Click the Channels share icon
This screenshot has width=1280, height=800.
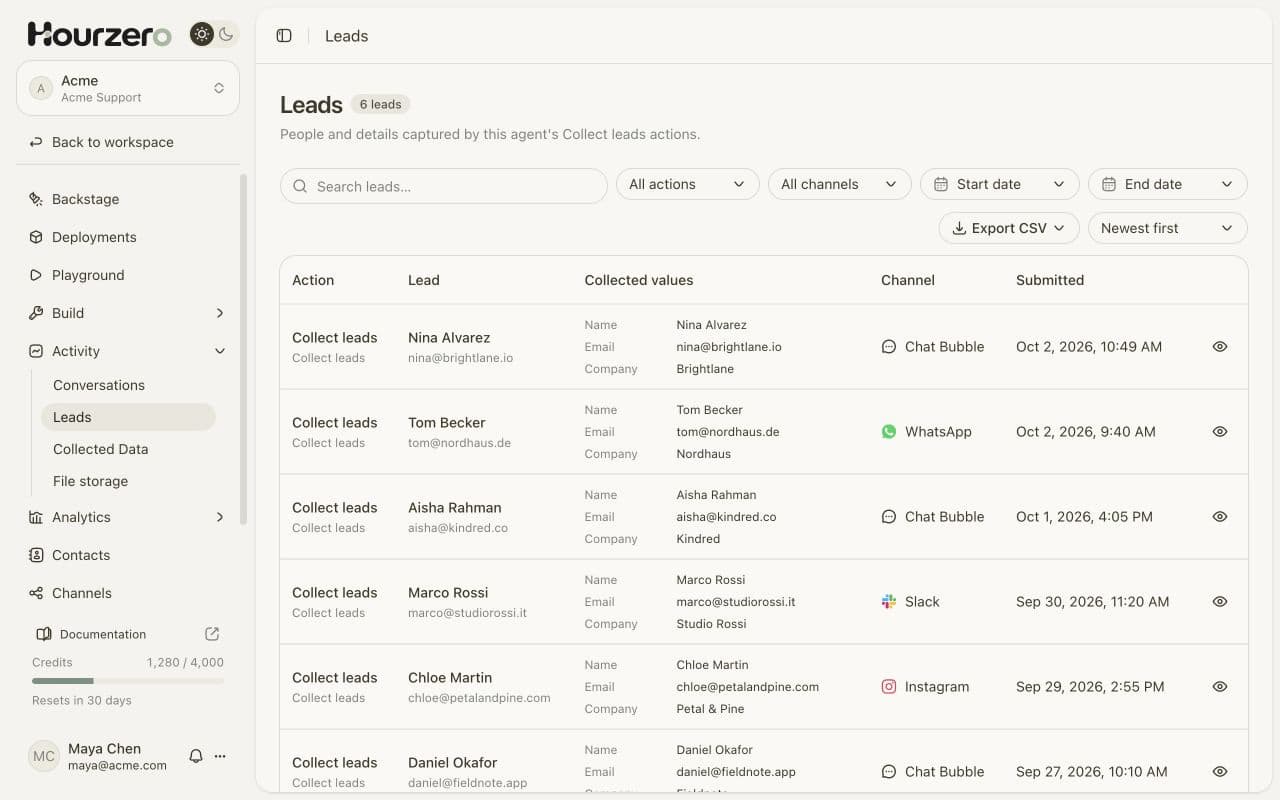click(x=36, y=593)
